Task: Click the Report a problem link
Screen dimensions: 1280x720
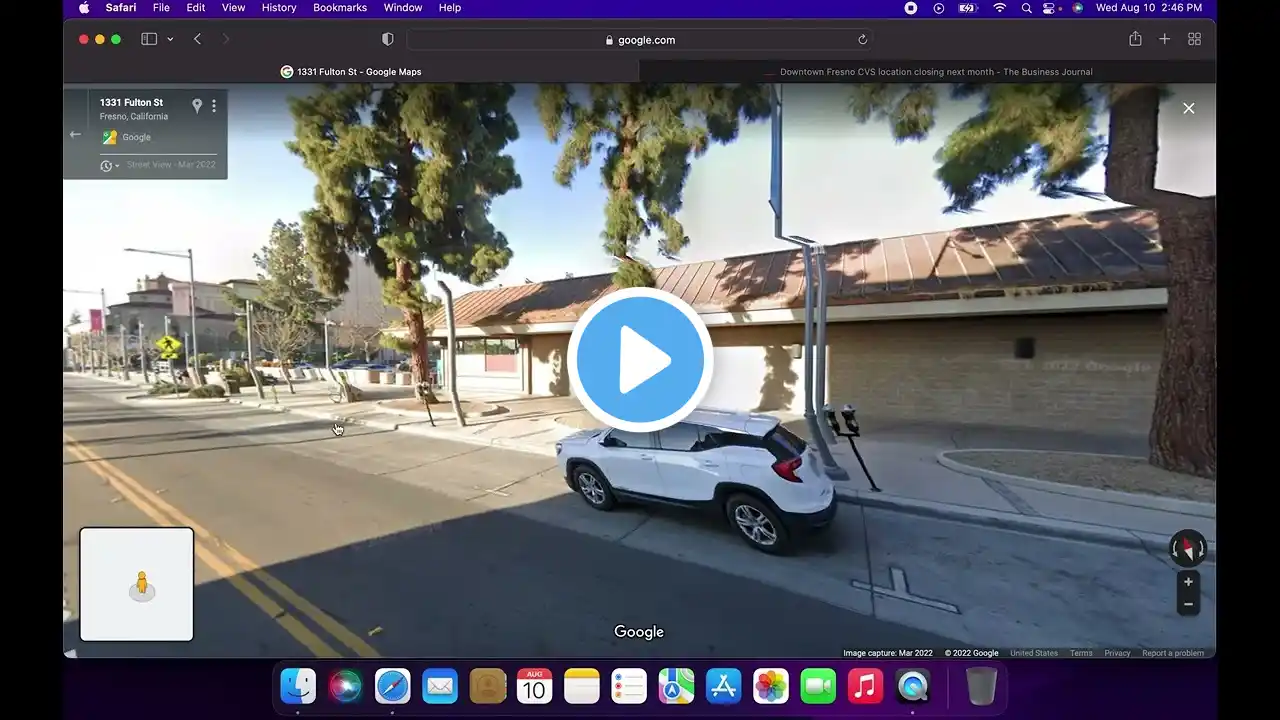Action: pyautogui.click(x=1173, y=653)
